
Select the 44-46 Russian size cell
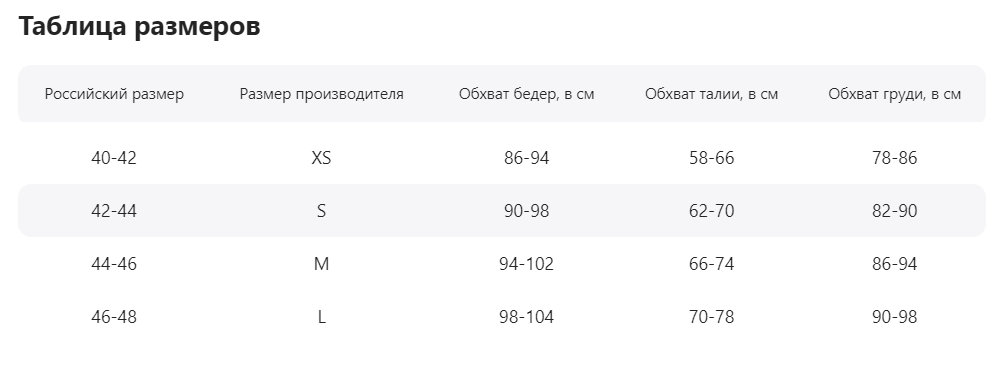coord(114,264)
